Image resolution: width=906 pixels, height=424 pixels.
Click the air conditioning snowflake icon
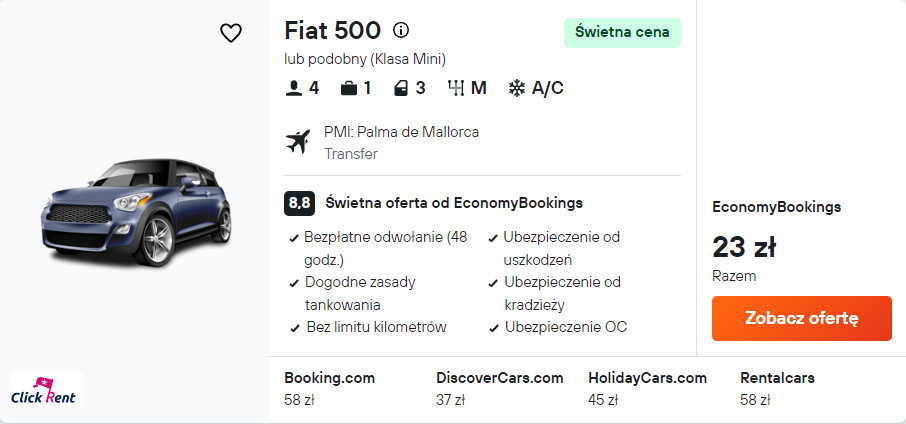click(x=517, y=88)
